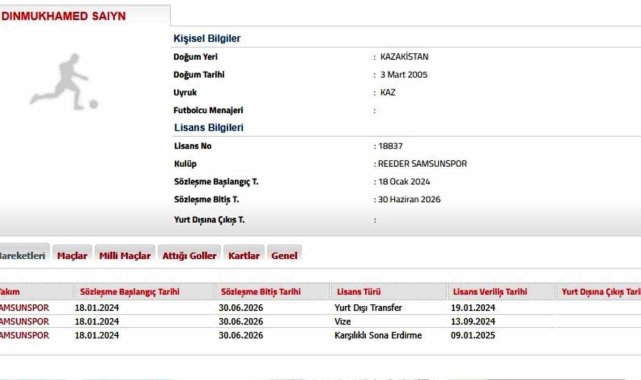Click the Yurt Dışına Çıkış Tarihi header
The width and height of the screenshot is (641, 380).
pos(601,292)
